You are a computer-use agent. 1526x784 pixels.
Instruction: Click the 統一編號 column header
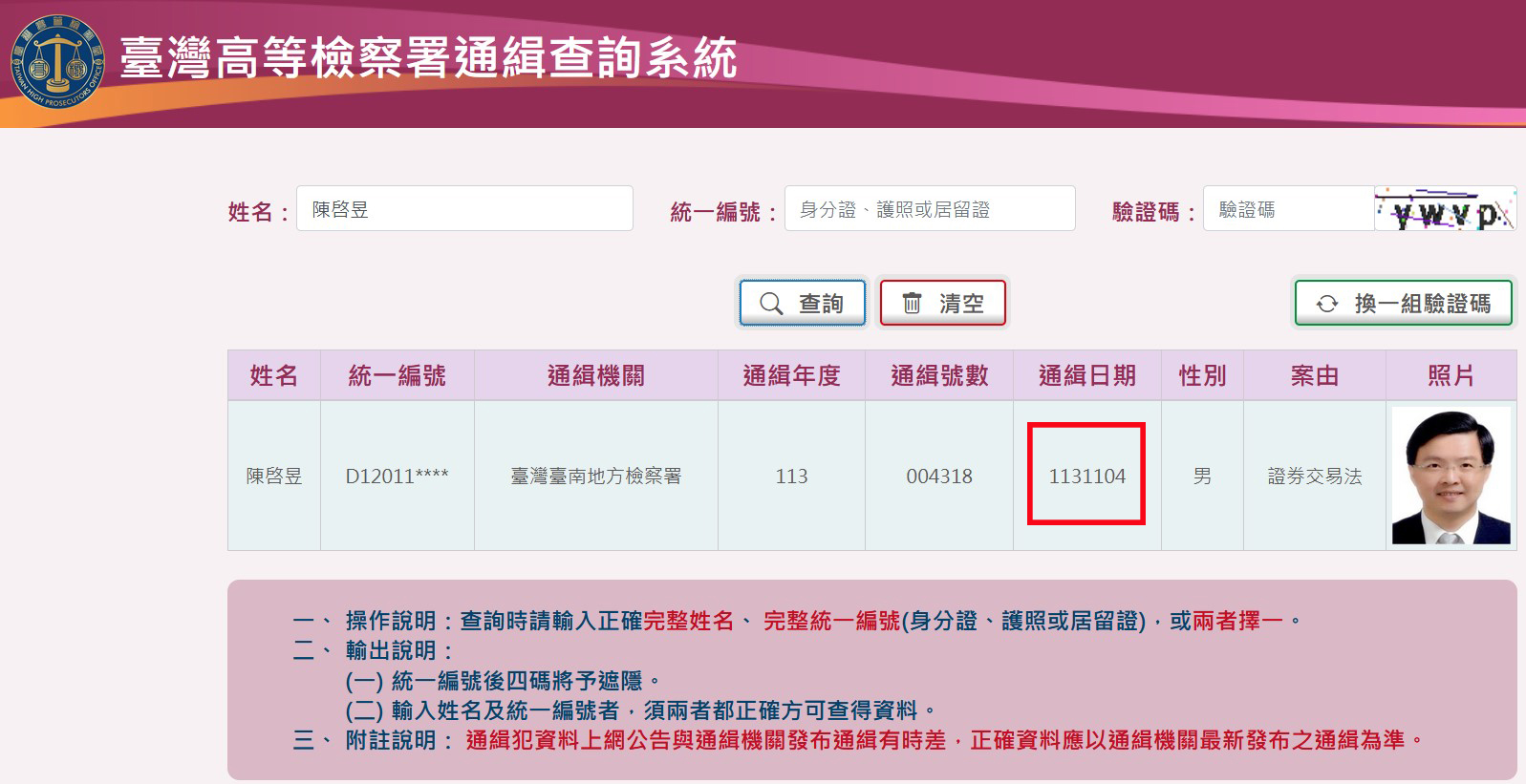[x=397, y=376]
